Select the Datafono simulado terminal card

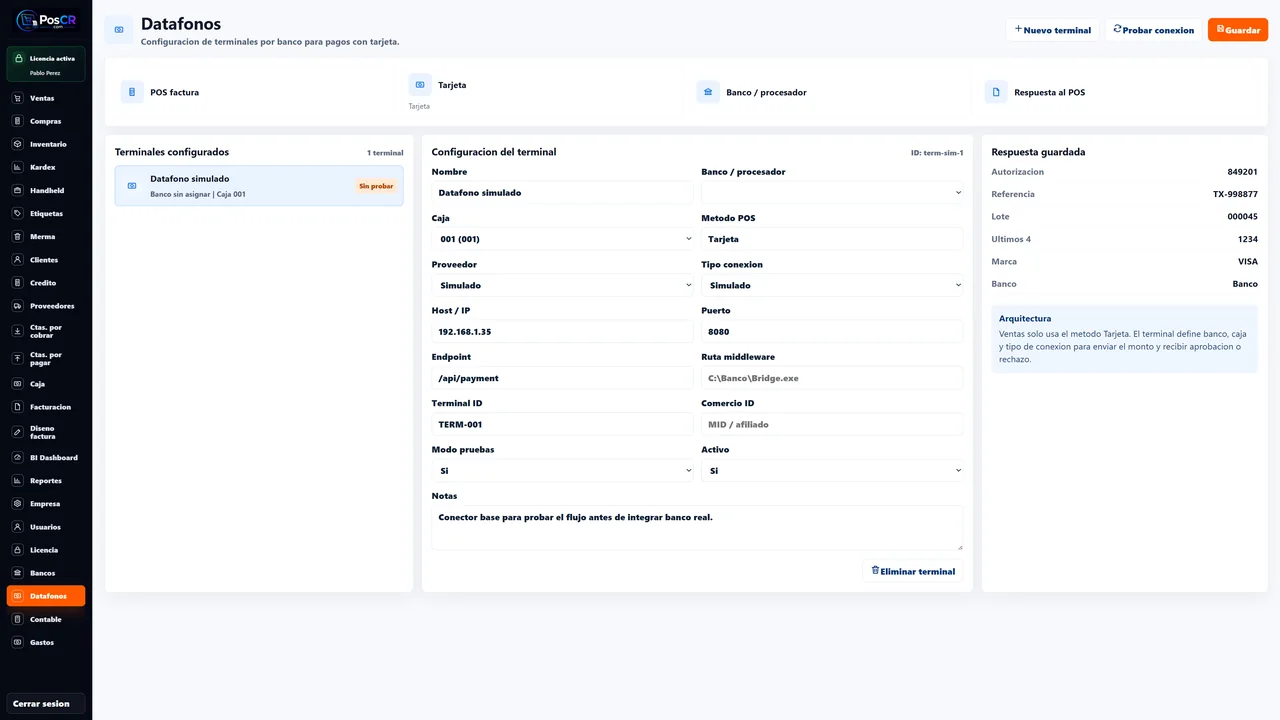pos(259,186)
